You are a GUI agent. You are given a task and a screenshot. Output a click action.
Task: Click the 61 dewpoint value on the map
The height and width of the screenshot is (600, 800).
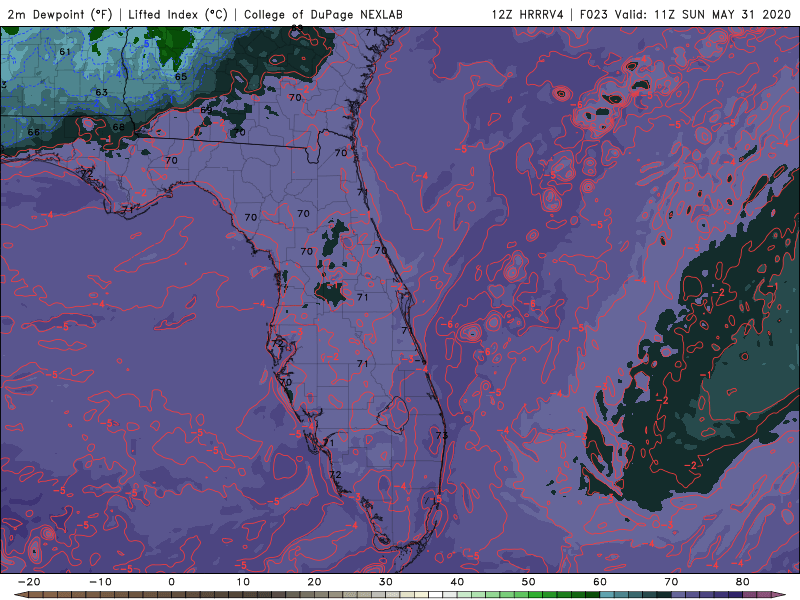point(65,52)
